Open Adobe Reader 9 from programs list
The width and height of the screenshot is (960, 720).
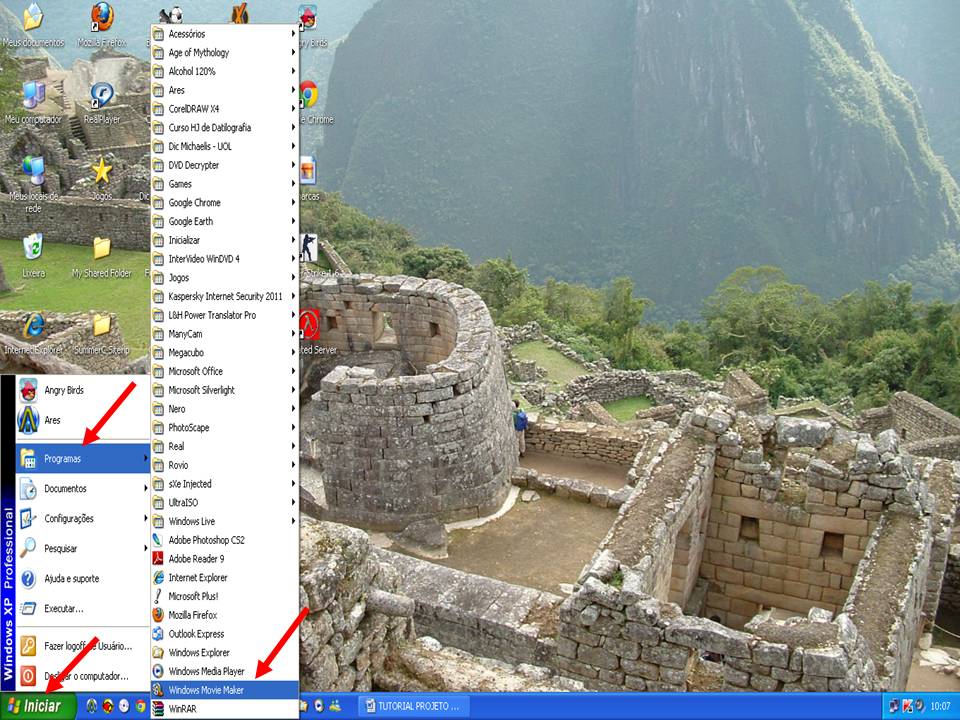[225, 558]
